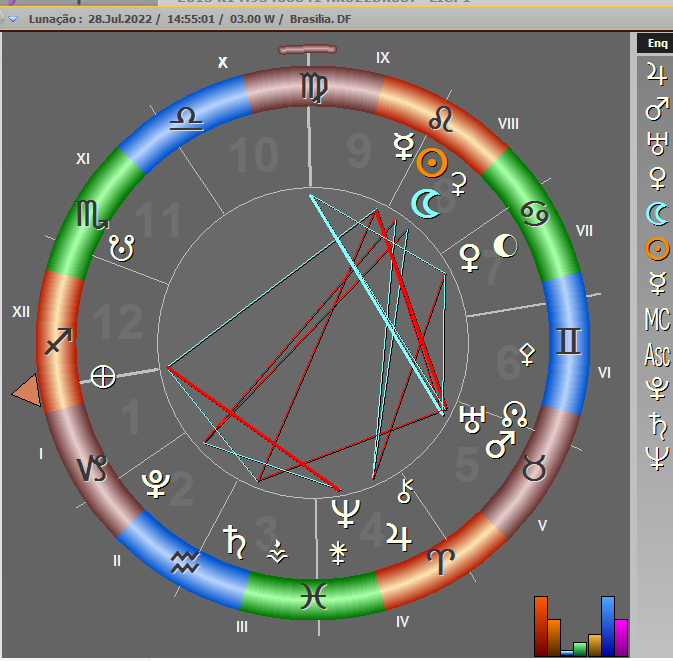Screen dimensions: 673x661
Task: Click Pluto planet in house 2
Action: (x=156, y=484)
